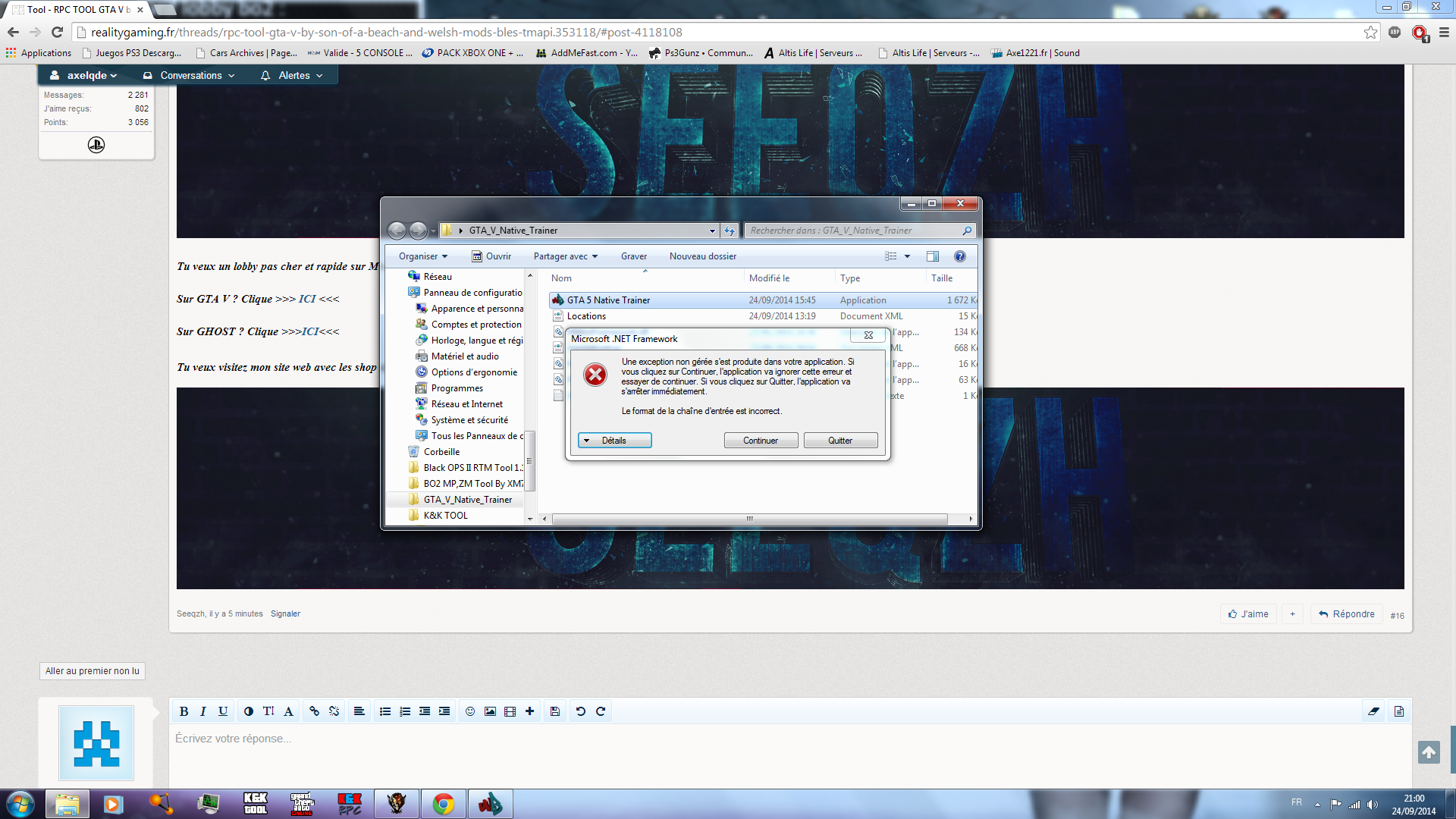Viewport: 1456px width, 819px height.
Task: Select Locations XML file
Action: click(x=762, y=316)
